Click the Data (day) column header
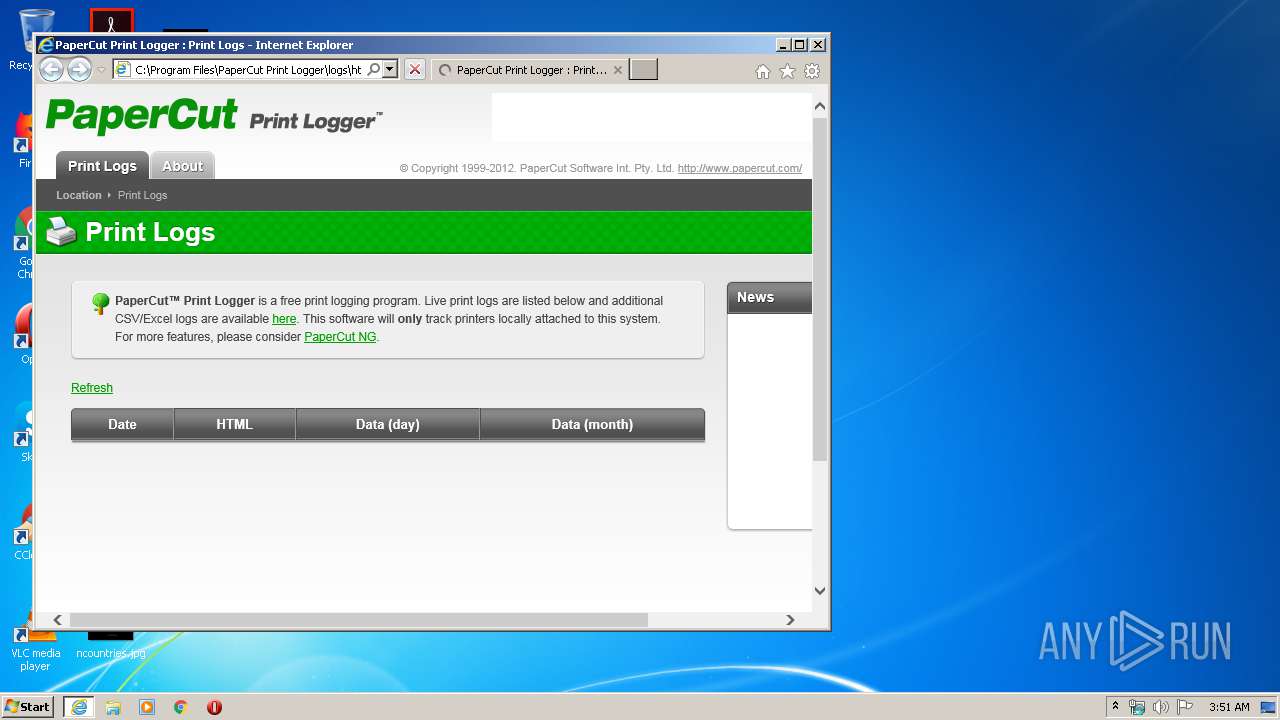 coord(387,424)
